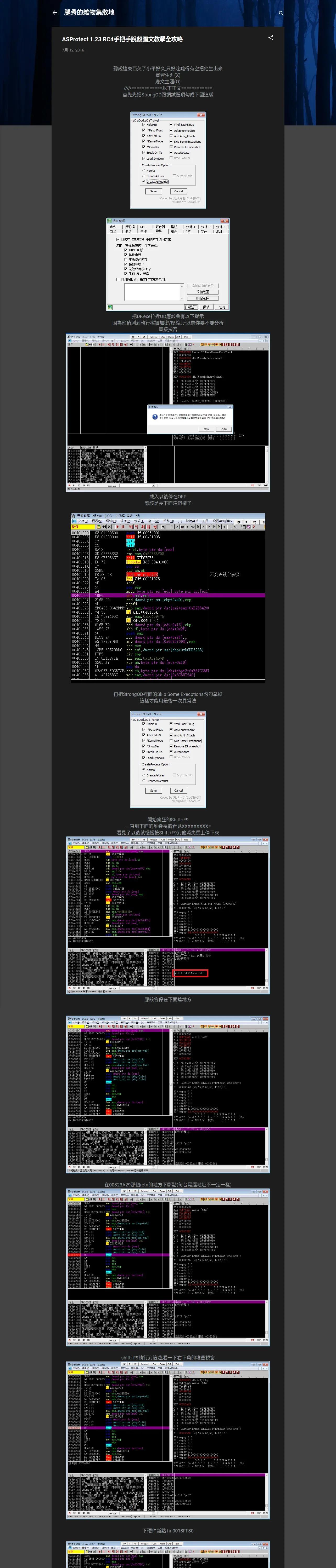Screen dimensions: 336x1568
Task: Click the post title ASProtect 1.23 RC4
Action: pos(122,39)
